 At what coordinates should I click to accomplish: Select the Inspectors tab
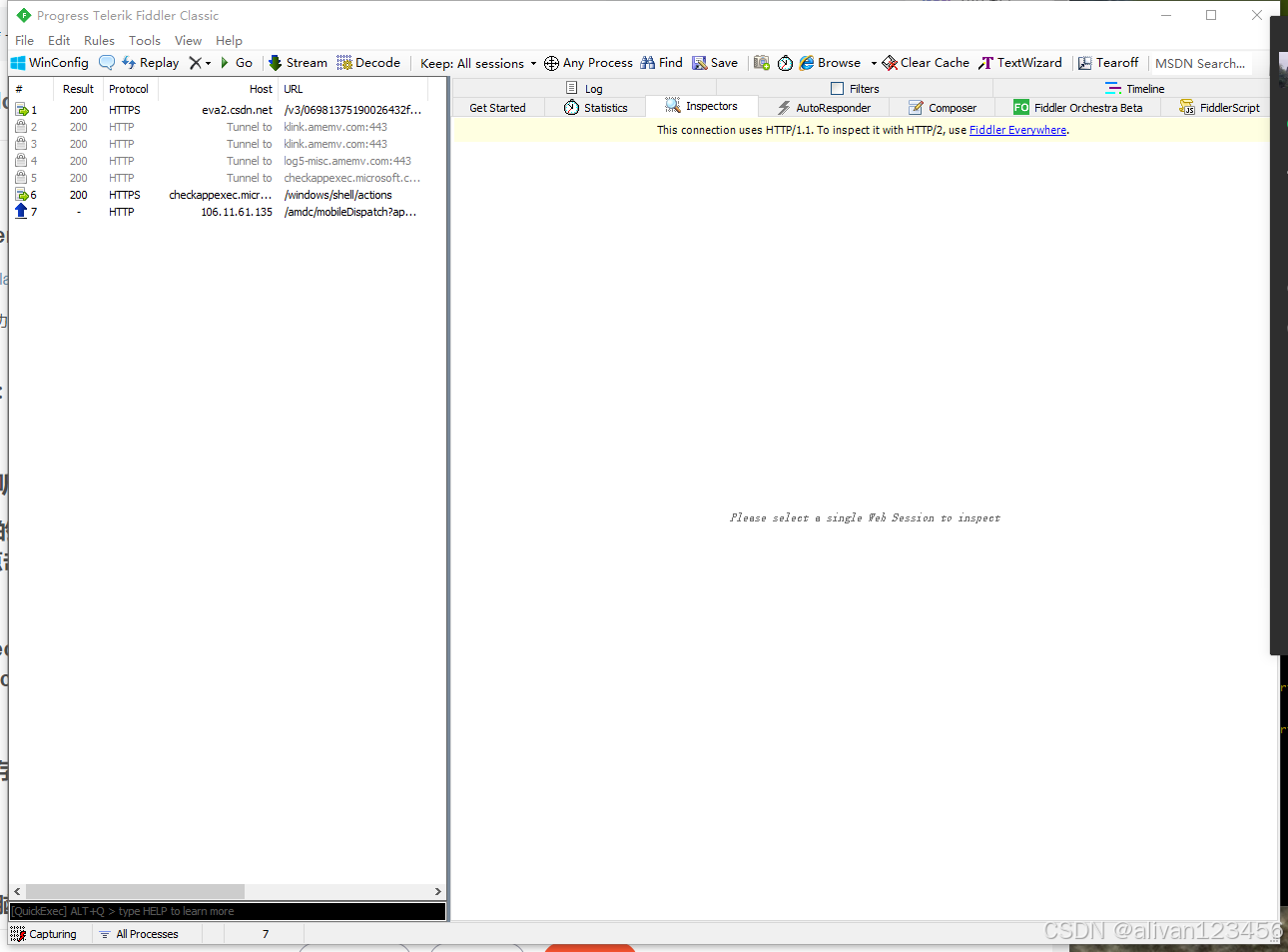(x=702, y=106)
